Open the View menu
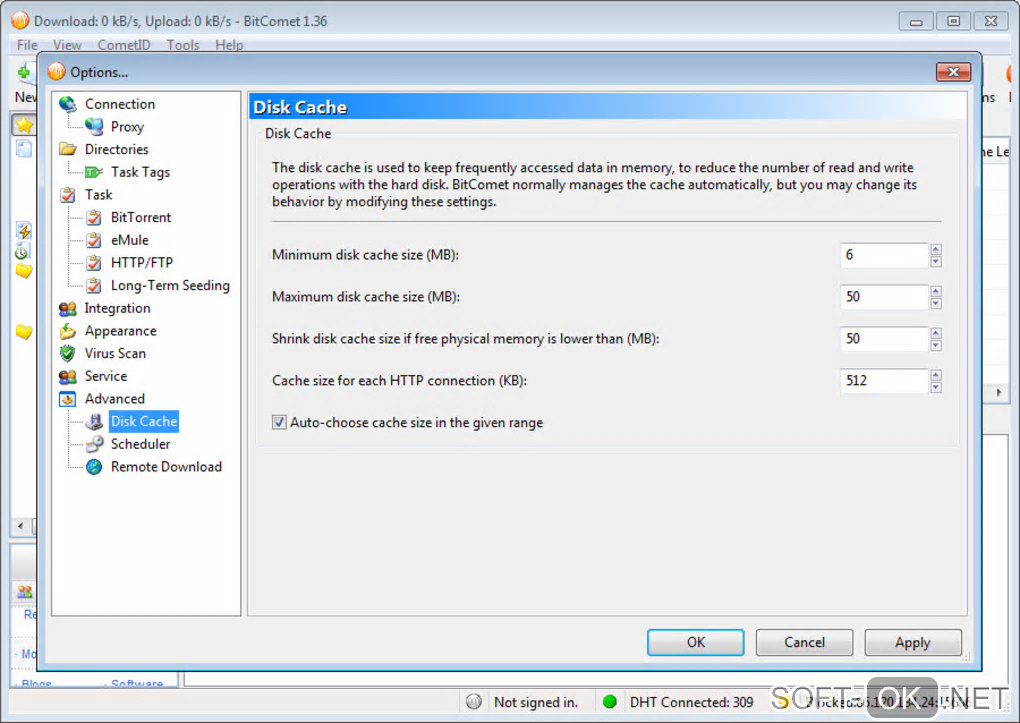 [x=67, y=45]
